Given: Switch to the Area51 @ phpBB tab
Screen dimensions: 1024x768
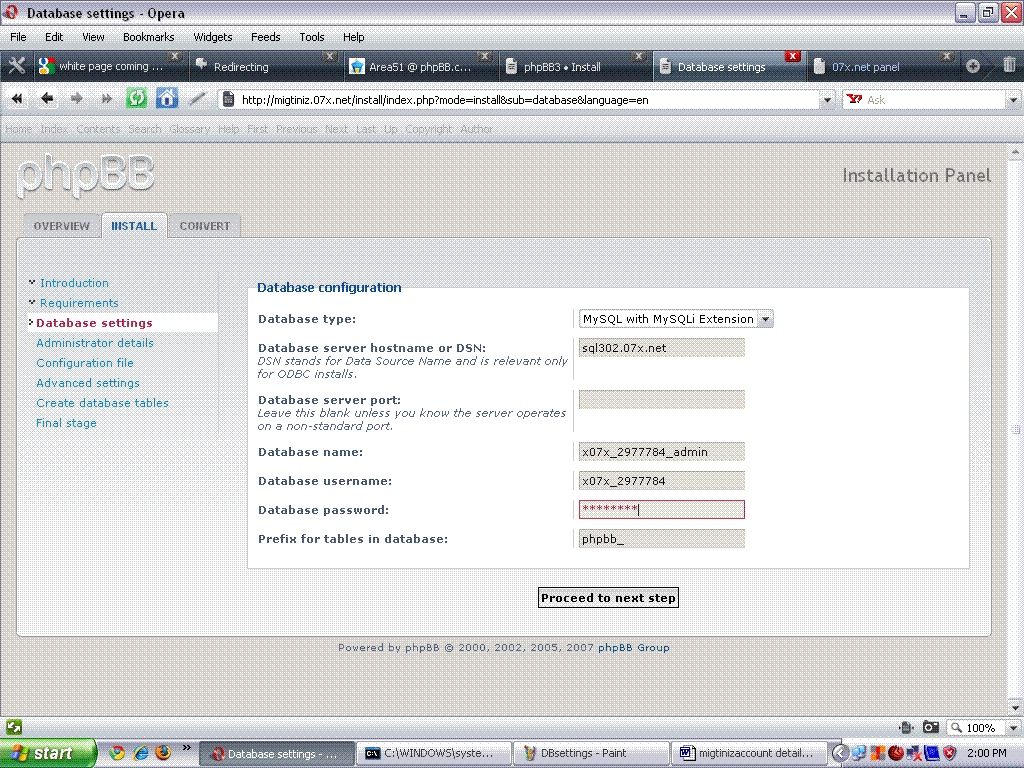Looking at the screenshot, I should pos(419,66).
